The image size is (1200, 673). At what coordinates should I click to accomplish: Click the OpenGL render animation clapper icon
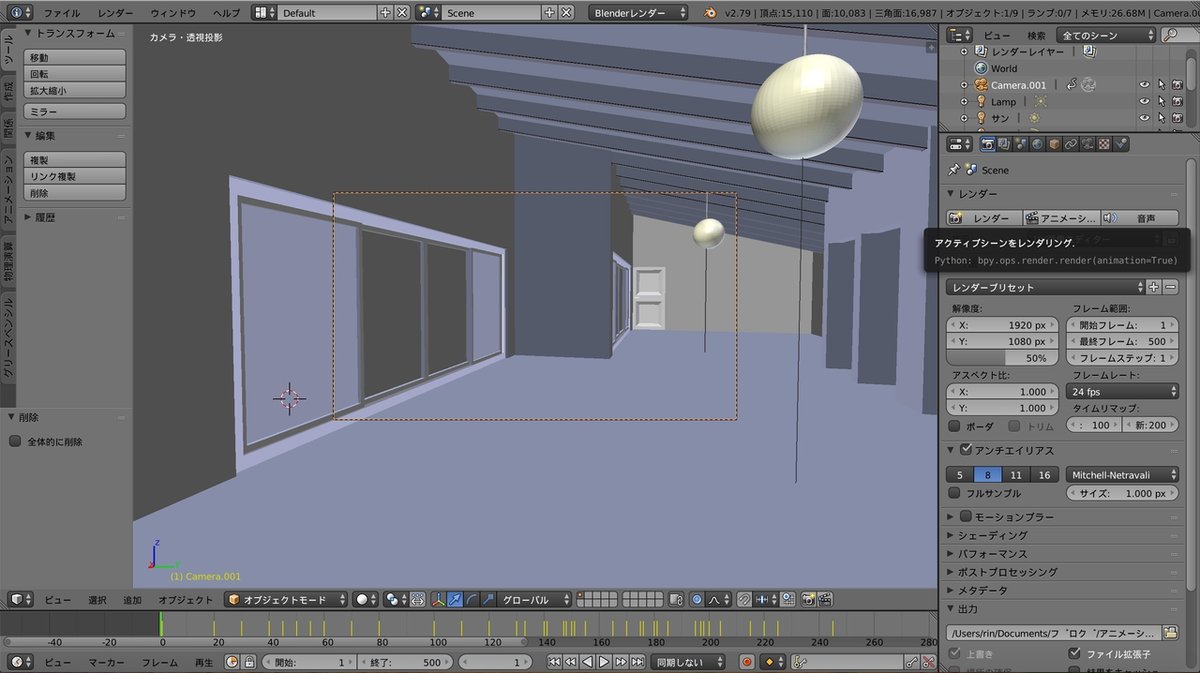pos(825,600)
